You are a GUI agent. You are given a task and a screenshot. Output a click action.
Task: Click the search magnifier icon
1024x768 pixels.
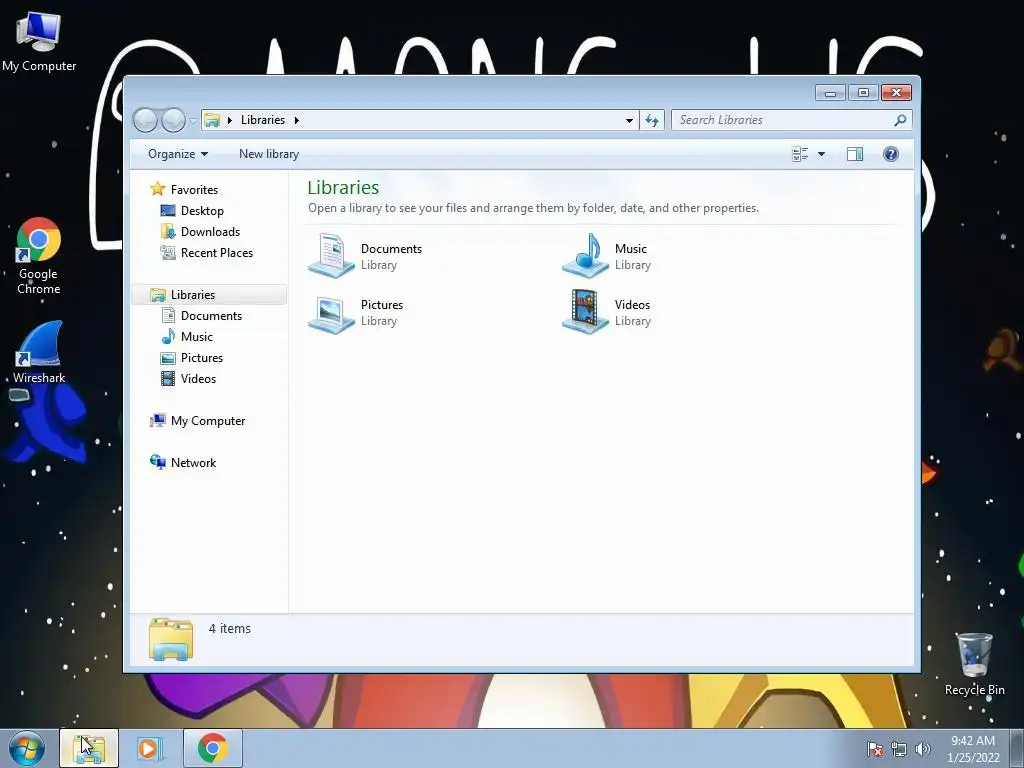(900, 120)
